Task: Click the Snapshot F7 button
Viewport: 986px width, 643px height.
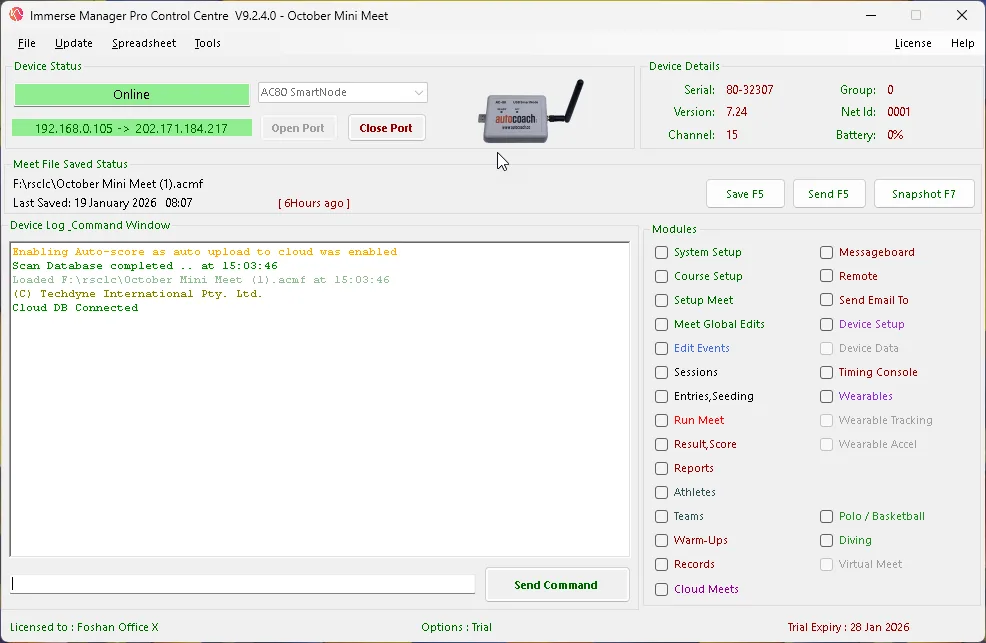Action: pyautogui.click(x=923, y=194)
